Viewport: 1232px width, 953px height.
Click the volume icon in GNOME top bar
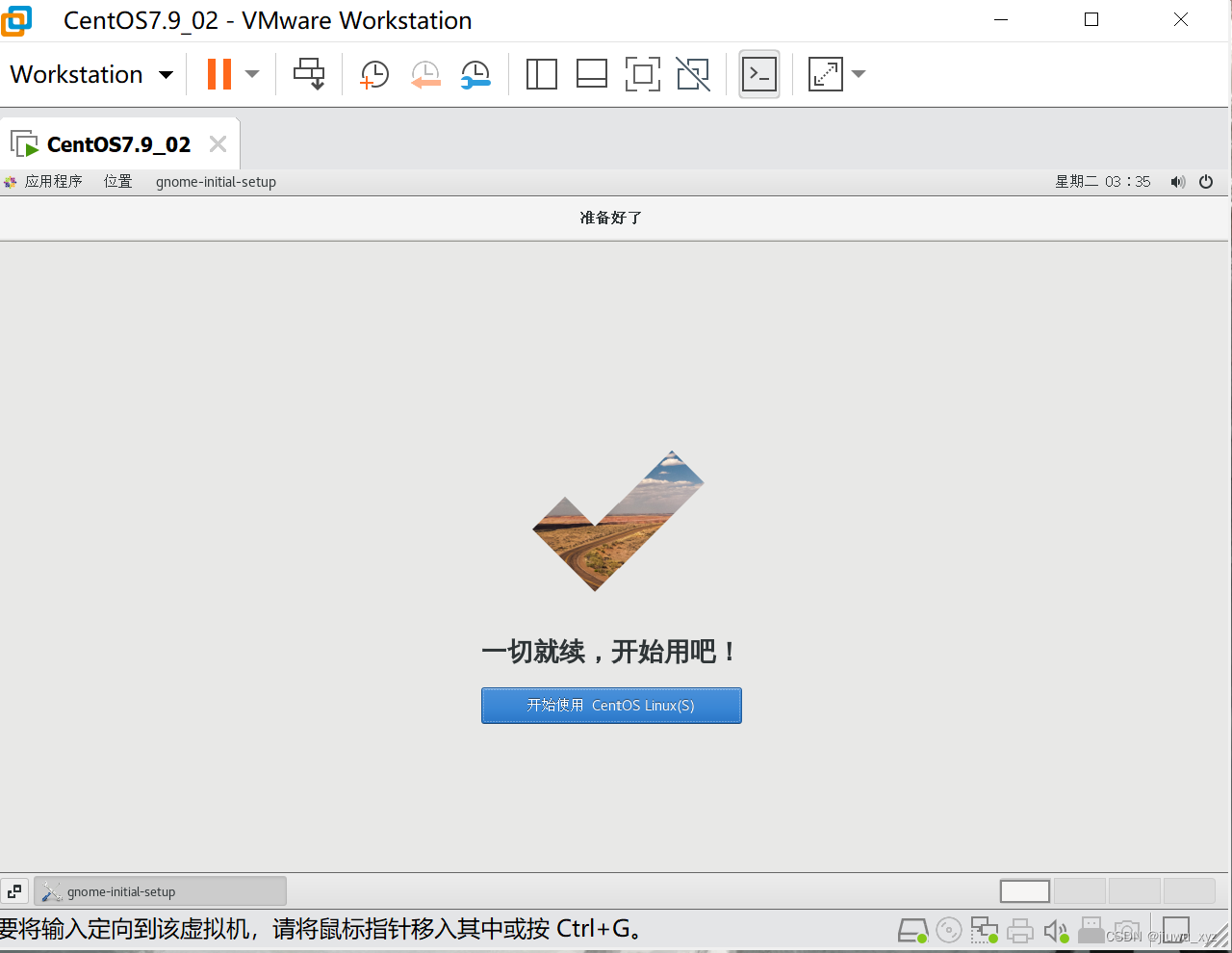1178,181
